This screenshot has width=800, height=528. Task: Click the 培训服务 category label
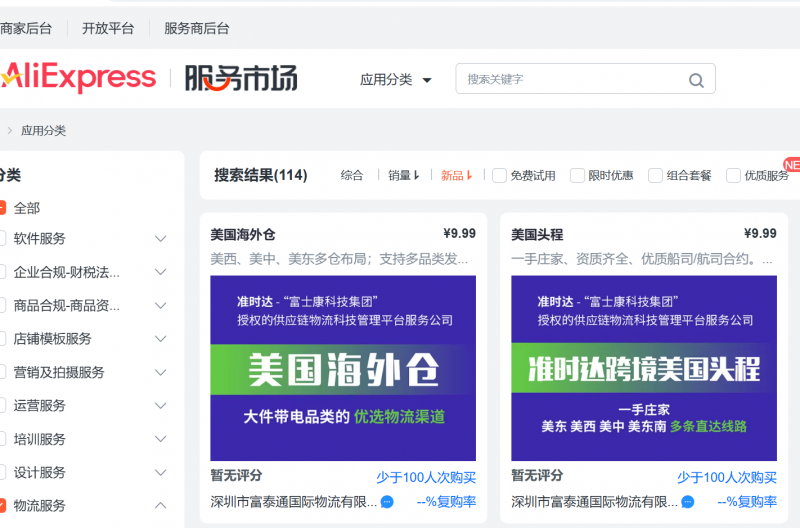pyautogui.click(x=39, y=439)
